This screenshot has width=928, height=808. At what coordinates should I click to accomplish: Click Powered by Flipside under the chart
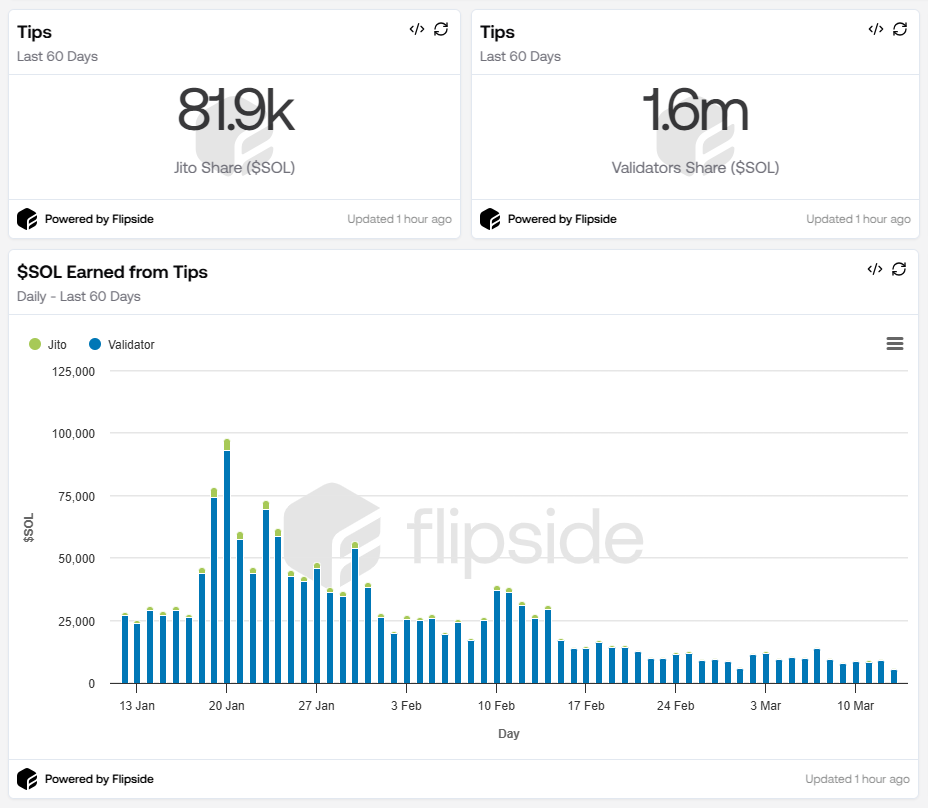point(98,779)
